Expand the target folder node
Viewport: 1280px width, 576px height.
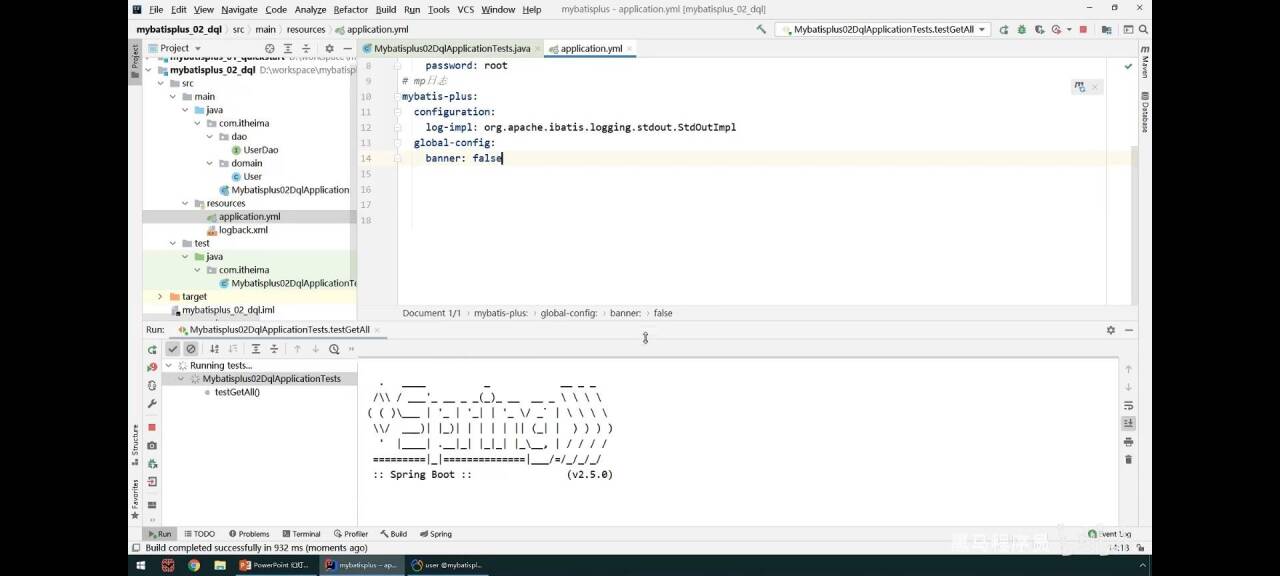(160, 296)
